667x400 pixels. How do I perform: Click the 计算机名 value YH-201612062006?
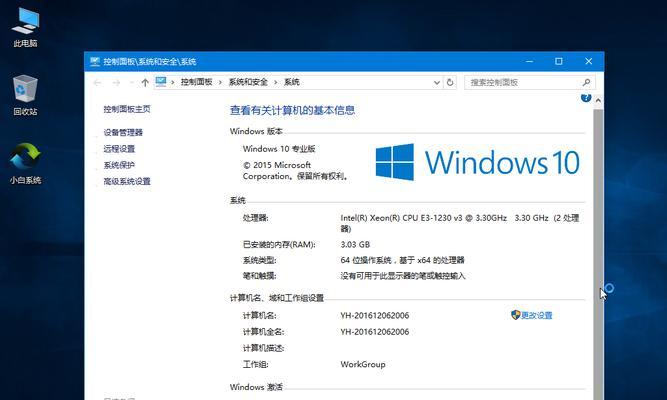375,315
